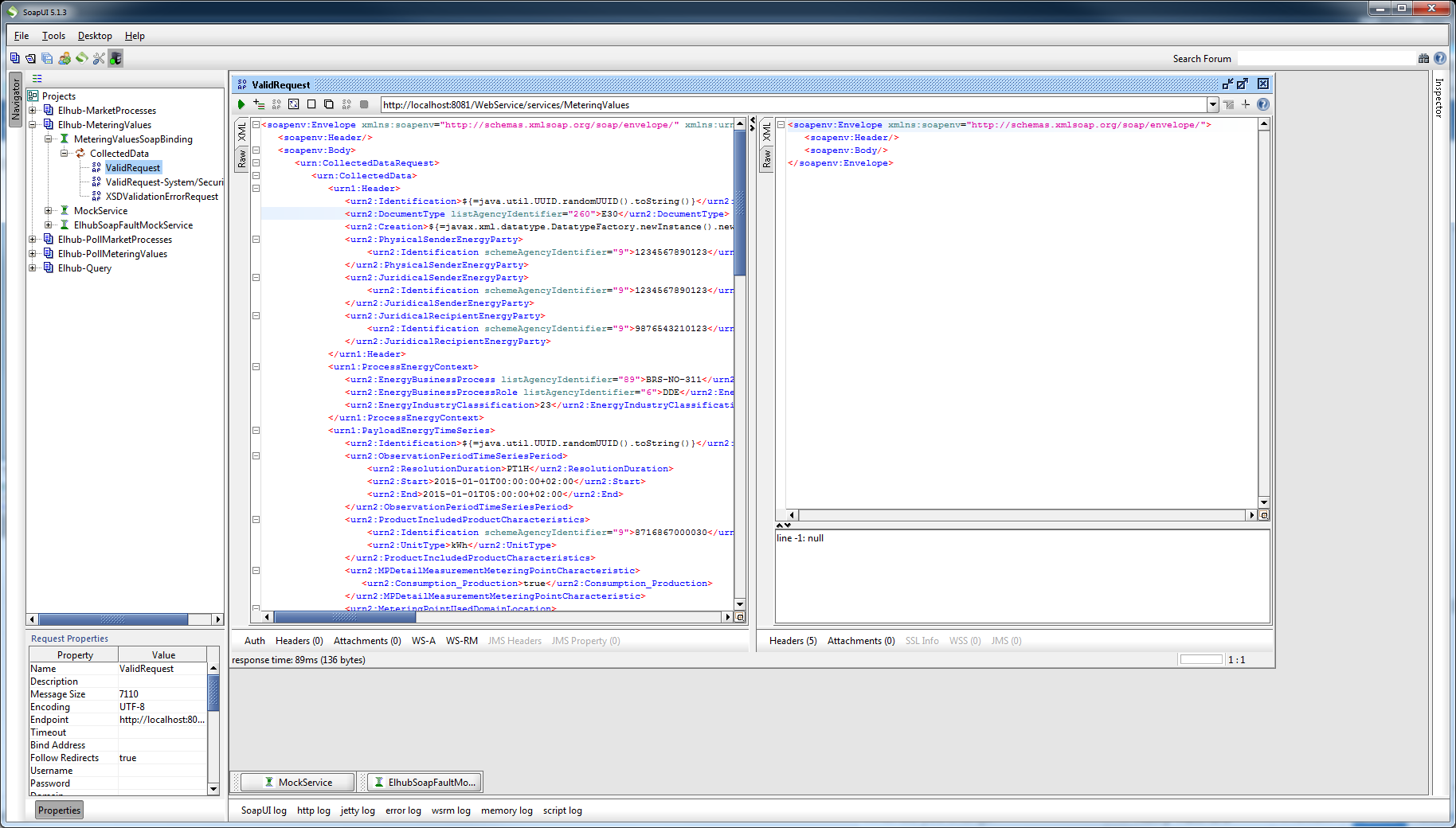
Task: Click the MockService desktop window button
Action: [x=298, y=783]
